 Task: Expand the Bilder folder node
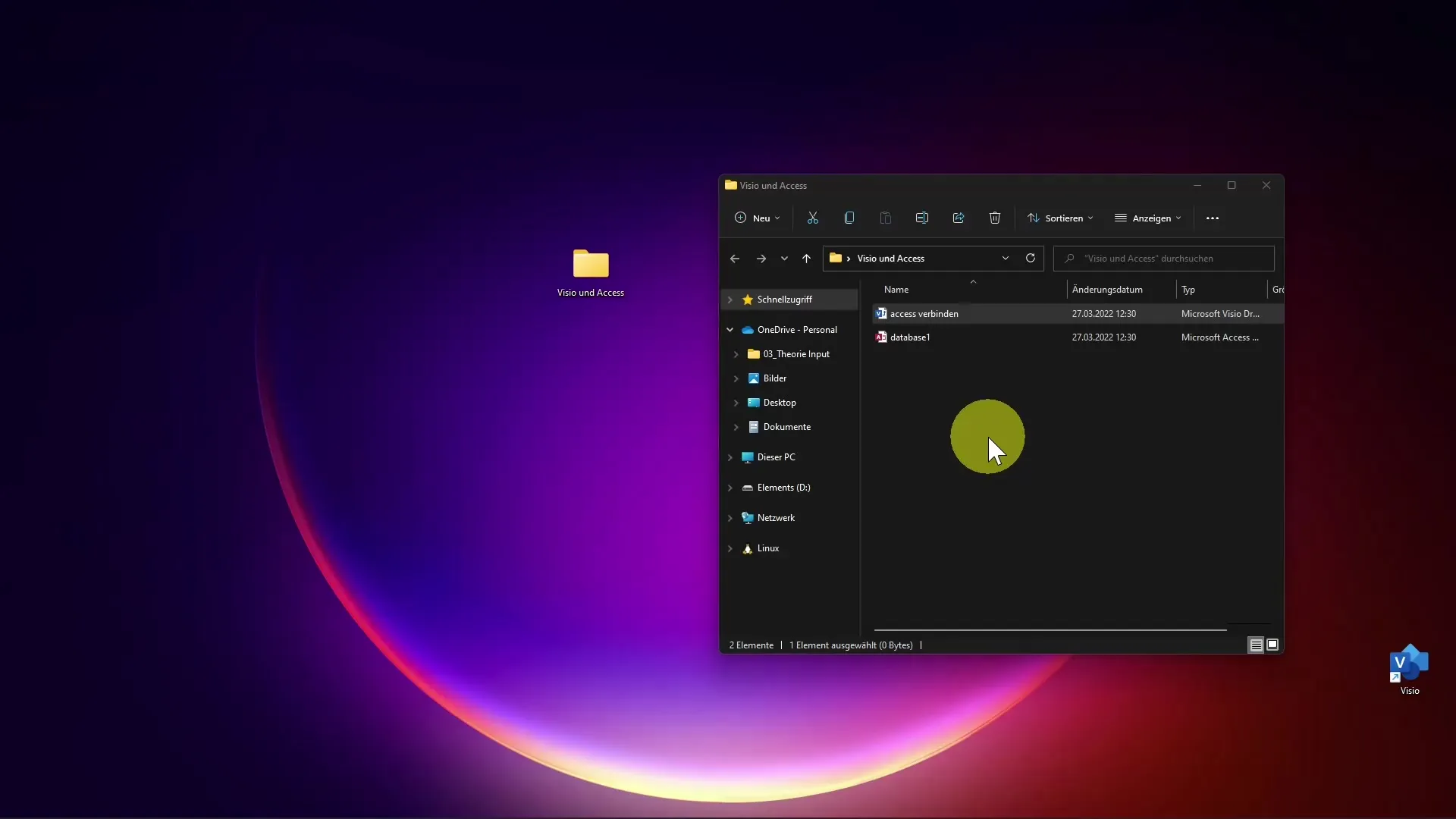tap(736, 378)
